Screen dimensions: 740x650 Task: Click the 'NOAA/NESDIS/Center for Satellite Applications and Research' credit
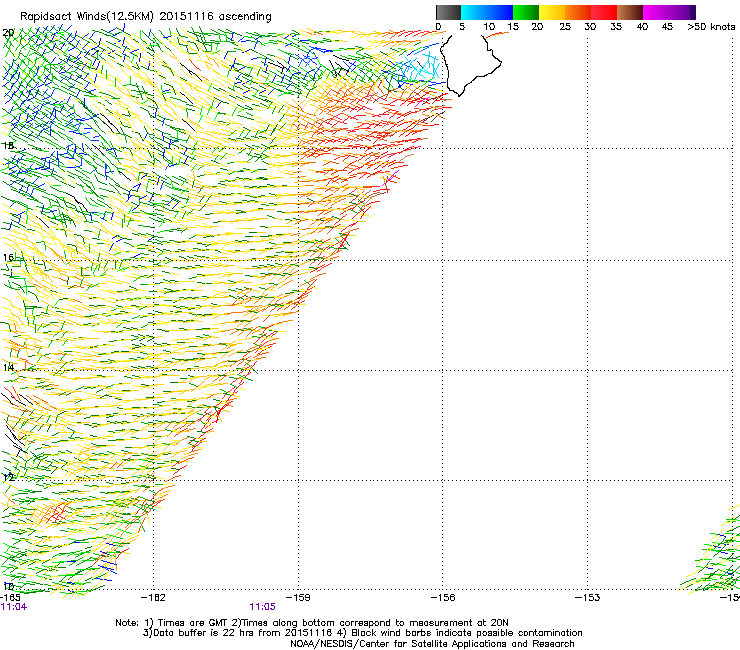point(432,644)
